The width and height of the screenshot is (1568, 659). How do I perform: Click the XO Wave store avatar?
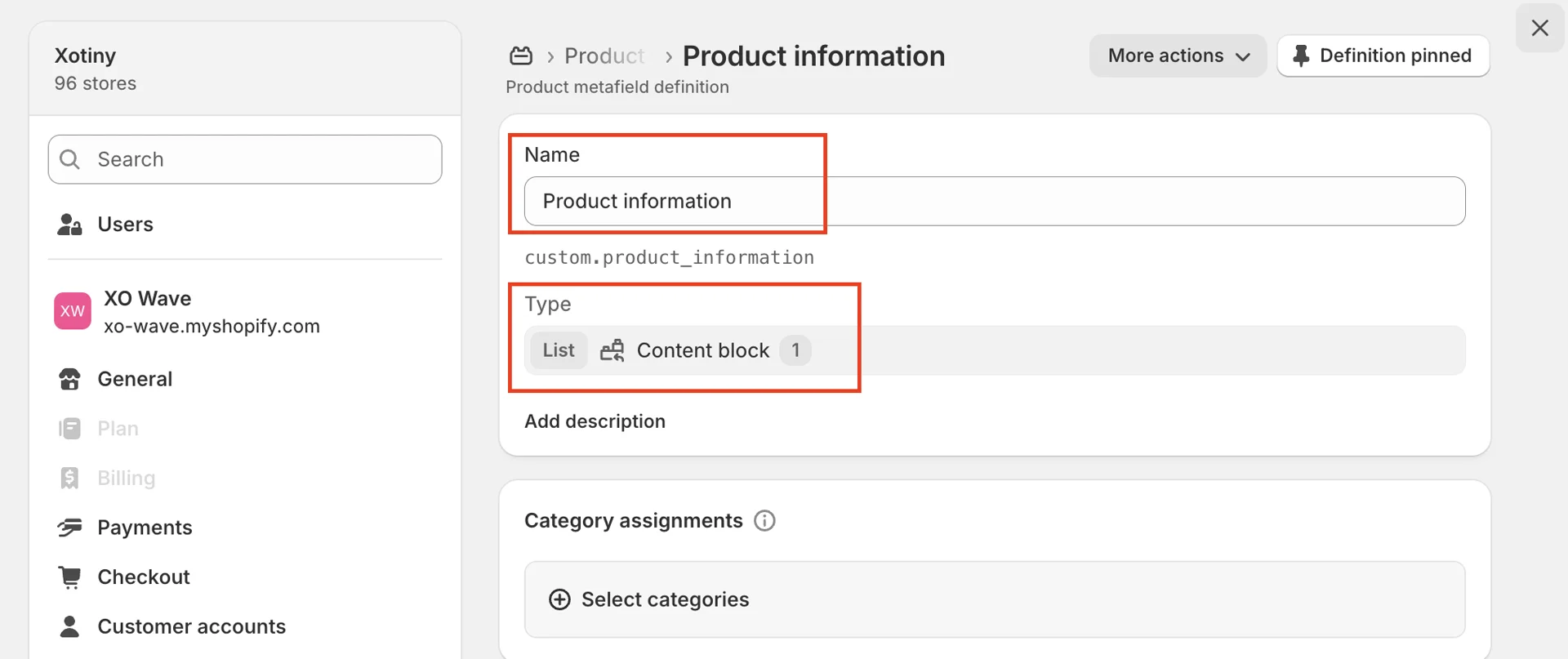[73, 311]
